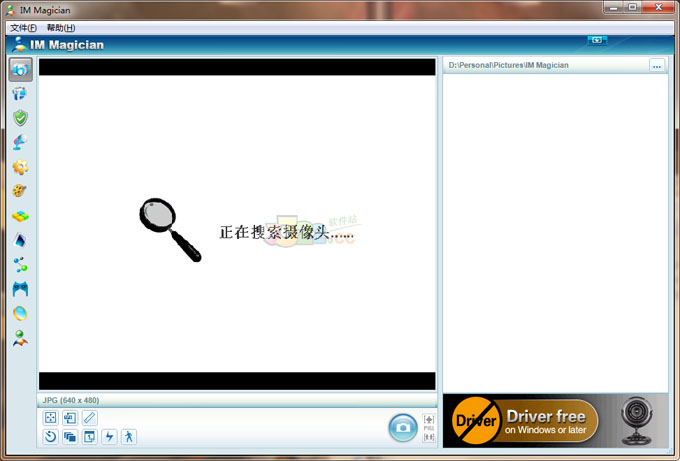Click the camera search preview area
The width and height of the screenshot is (680, 461).
pyautogui.click(x=237, y=224)
